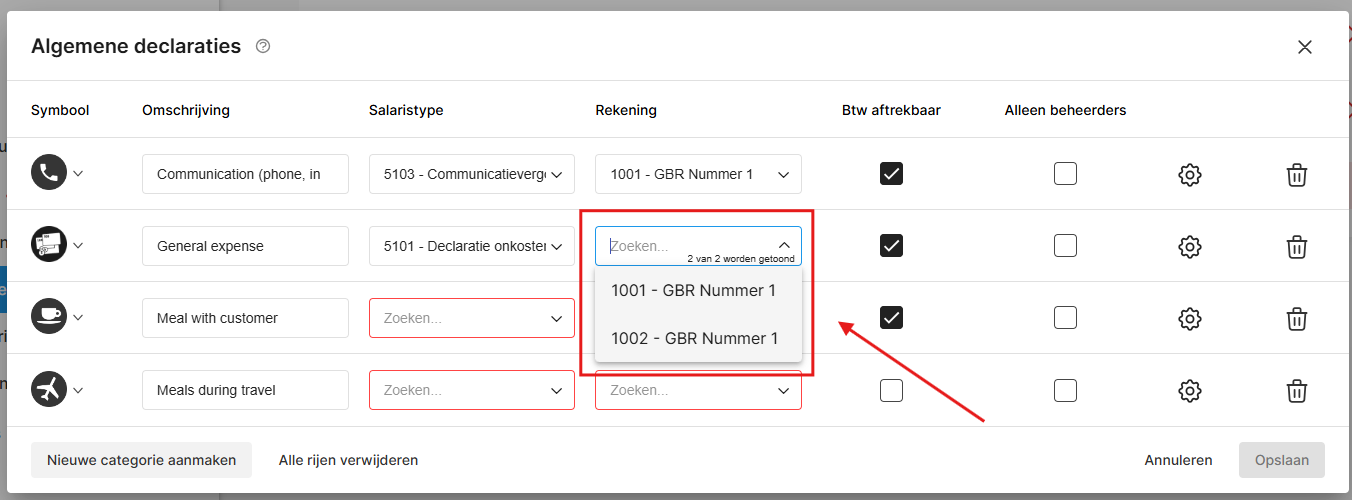Expand symbol chevron beside coffee cup icon
This screenshot has width=1352, height=500.
pos(78,318)
